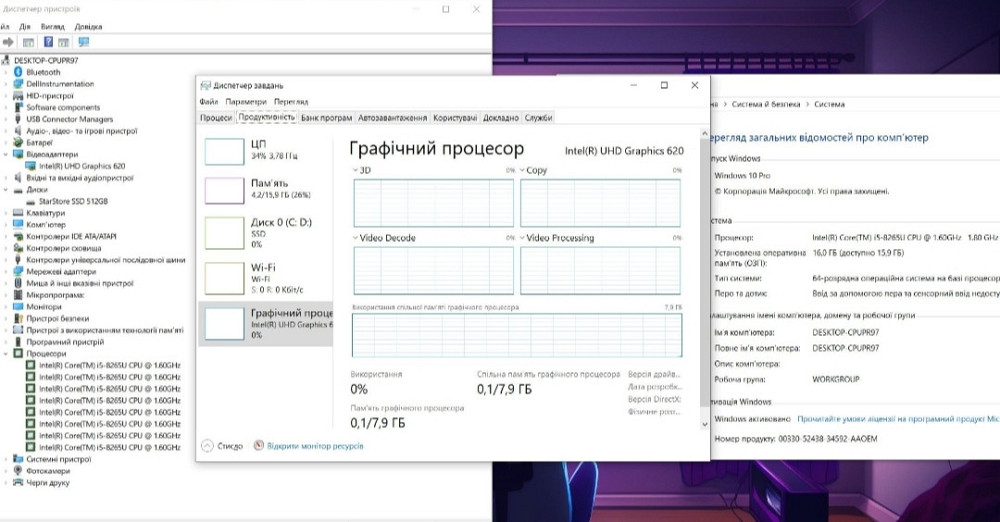Click the Відкрити монітор ресурсів link
This screenshot has width=1000, height=522.
(x=314, y=446)
